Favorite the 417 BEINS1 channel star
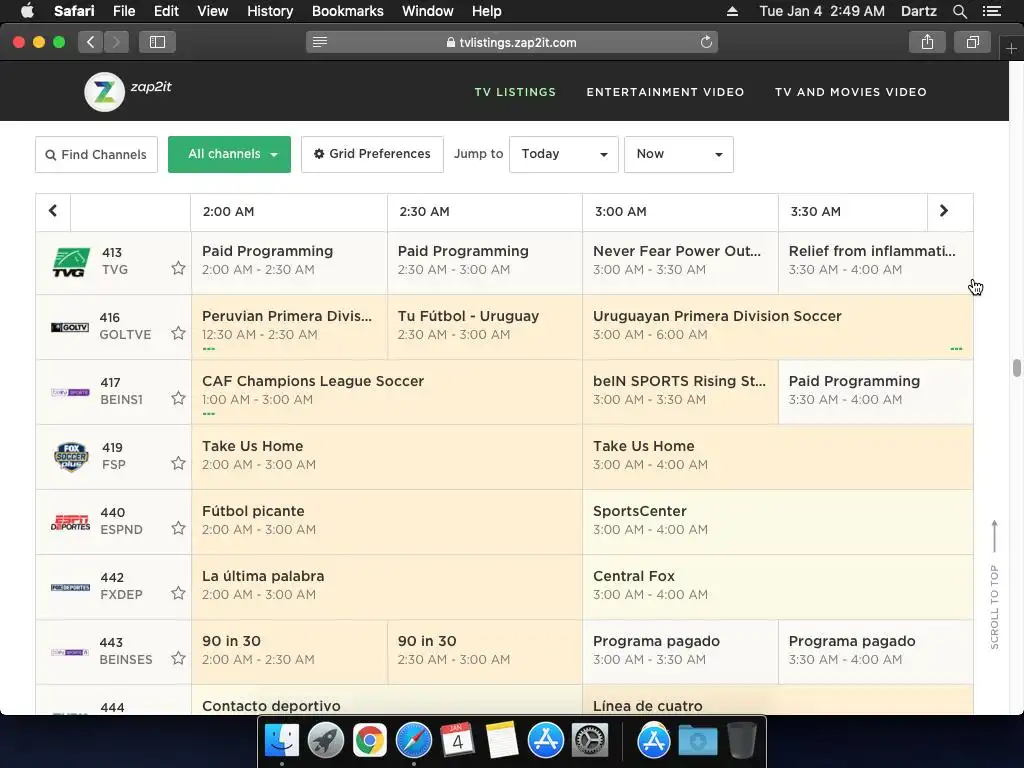 click(x=178, y=398)
